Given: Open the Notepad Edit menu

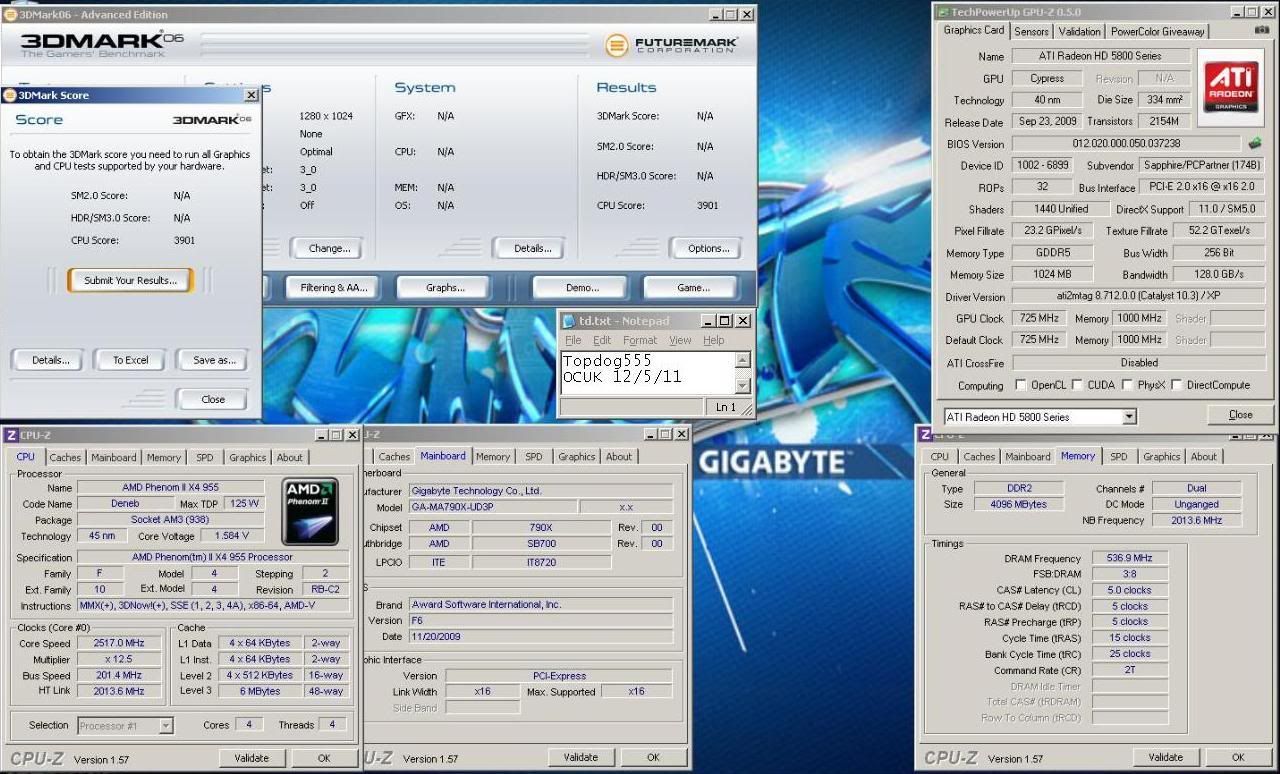Looking at the screenshot, I should tap(602, 340).
